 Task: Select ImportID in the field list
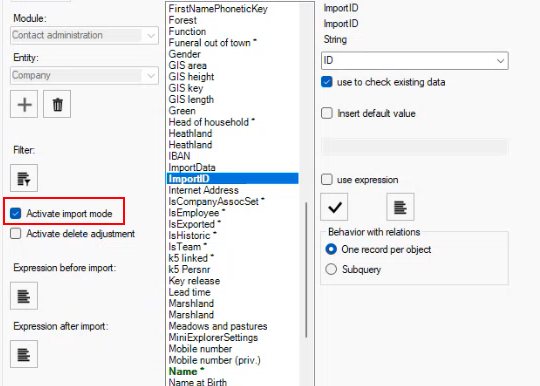click(x=232, y=178)
